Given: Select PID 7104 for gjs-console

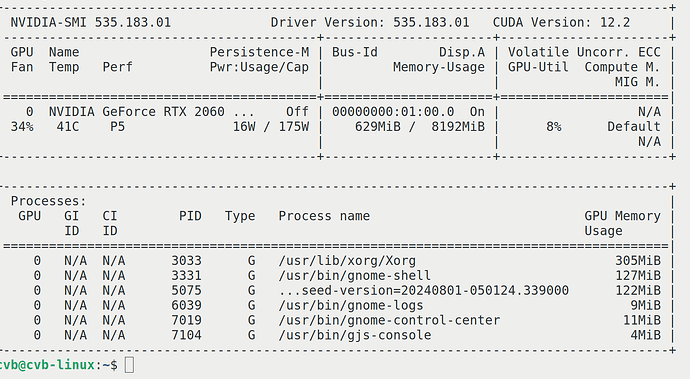Looking at the screenshot, I should (x=186, y=335).
